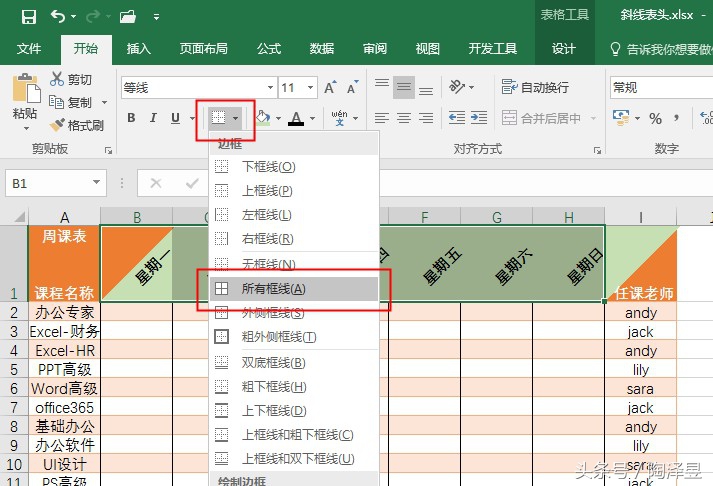Open the File (文件) tab
Viewport: 713px width, 486px height.
(29, 48)
